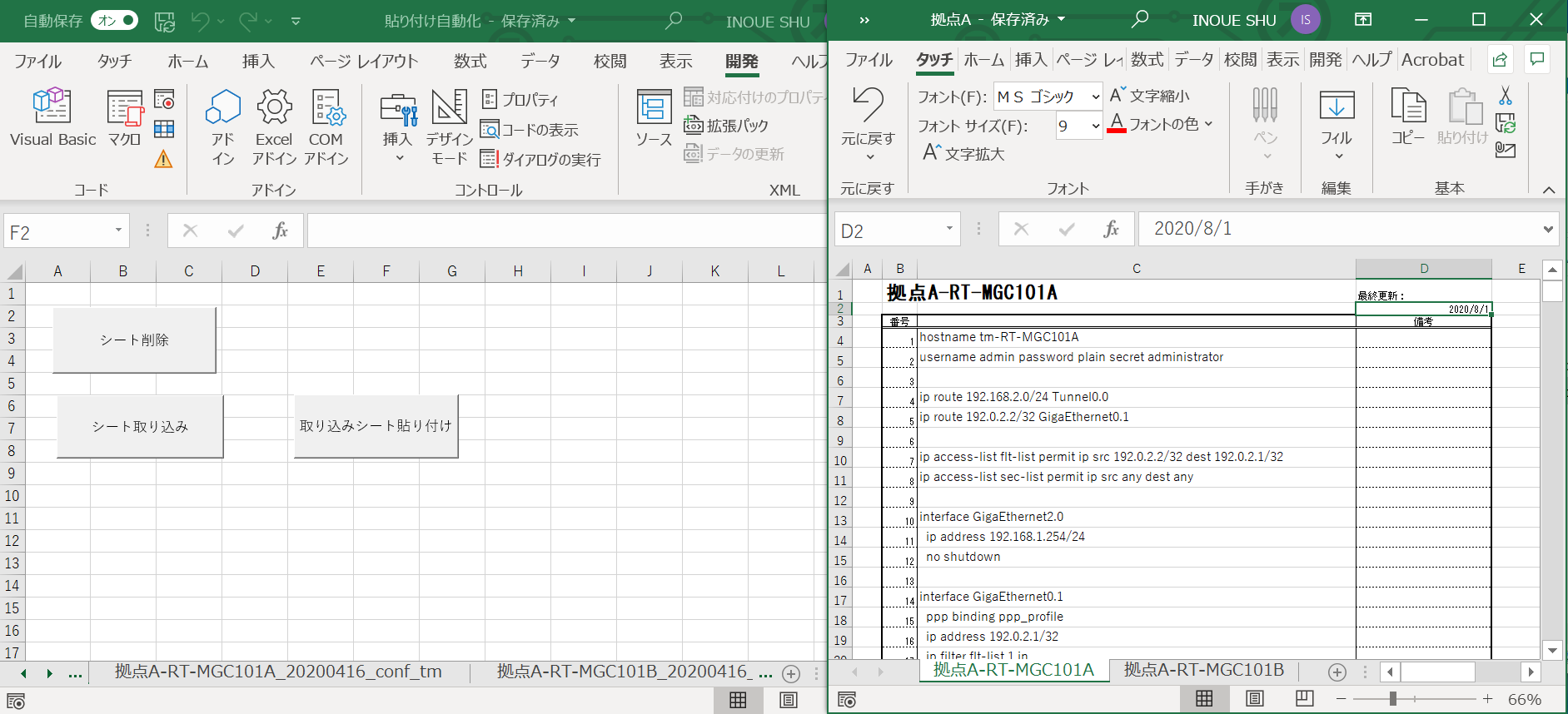1568x714 pixels.
Task: Open Font size dropdown showing 9
Action: pos(1095,126)
